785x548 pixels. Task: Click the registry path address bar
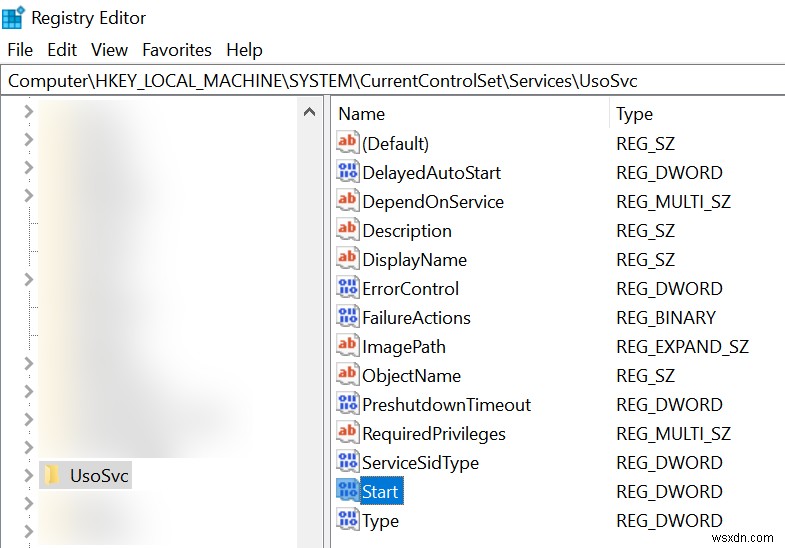[392, 81]
